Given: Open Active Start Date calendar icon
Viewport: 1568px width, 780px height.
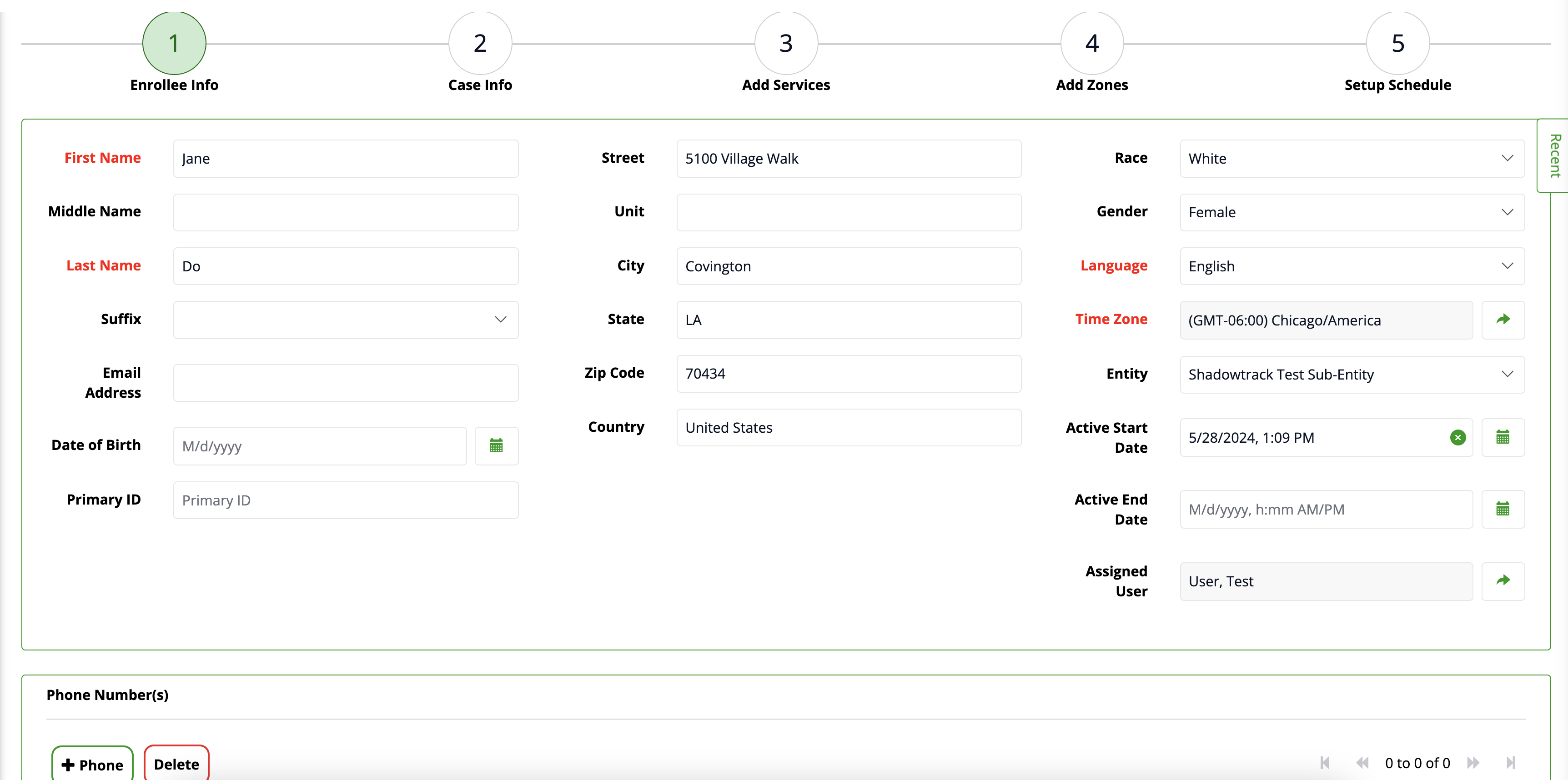Looking at the screenshot, I should pos(1502,437).
